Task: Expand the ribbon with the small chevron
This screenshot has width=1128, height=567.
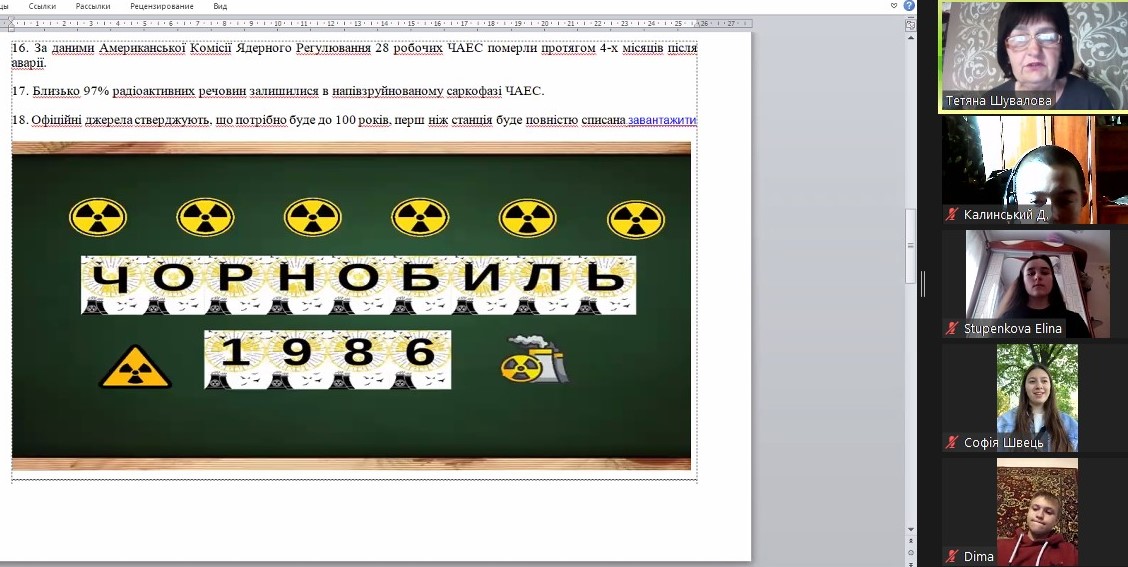Action: (894, 5)
